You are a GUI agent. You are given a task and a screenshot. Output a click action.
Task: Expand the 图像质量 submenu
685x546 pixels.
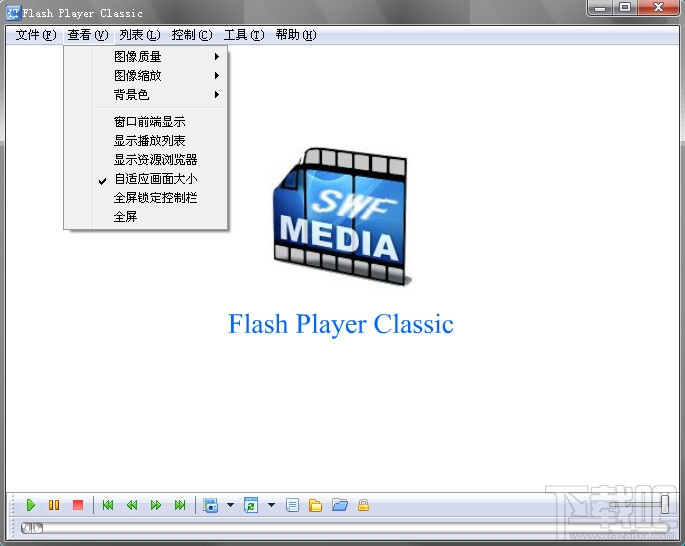(145, 57)
